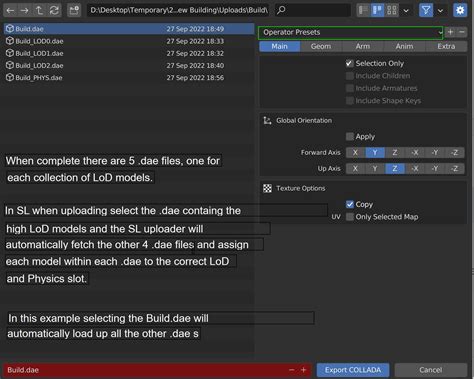Click the Build_LOD0.dae mesh file icon

coord(10,41)
